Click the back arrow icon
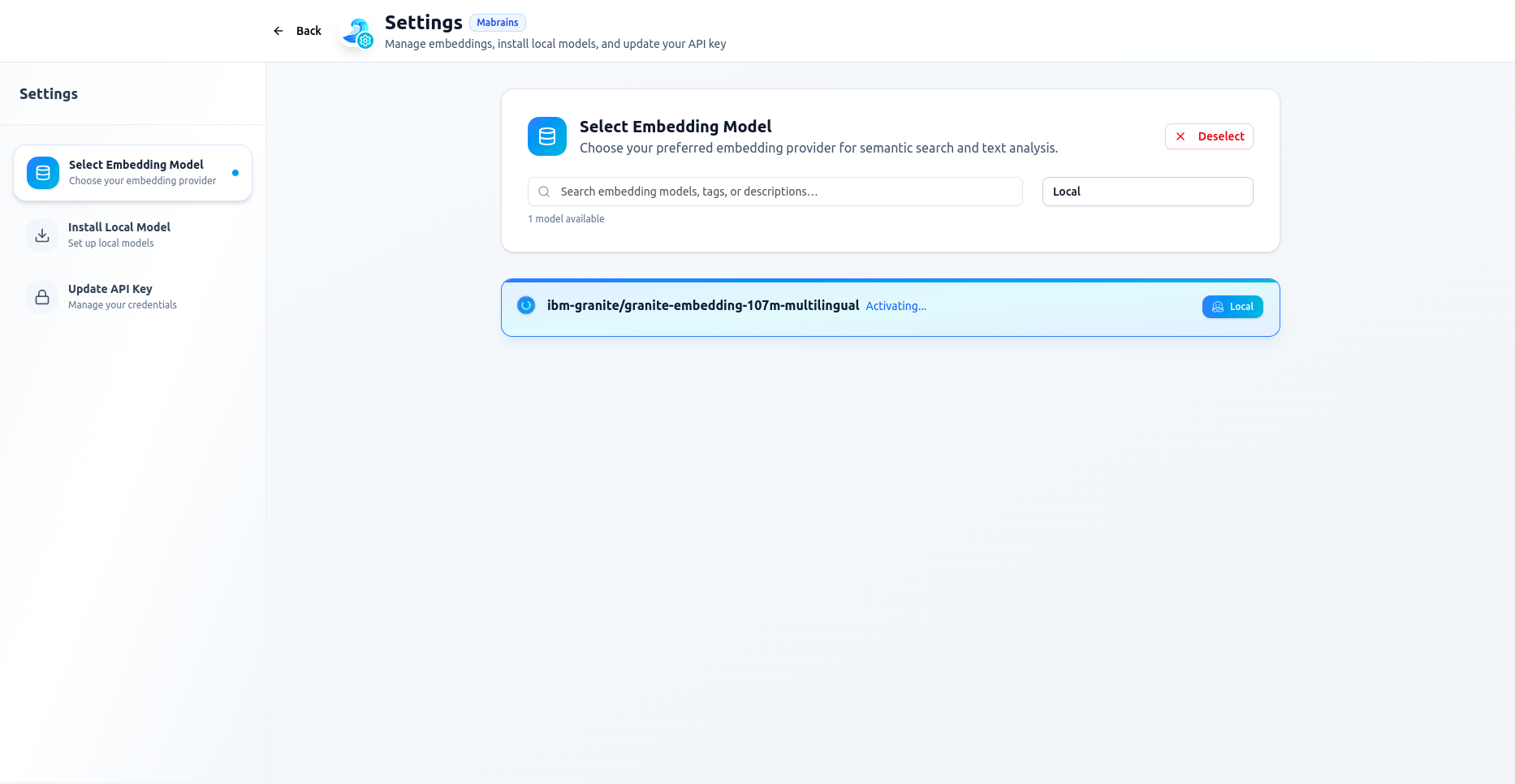 pyautogui.click(x=278, y=31)
